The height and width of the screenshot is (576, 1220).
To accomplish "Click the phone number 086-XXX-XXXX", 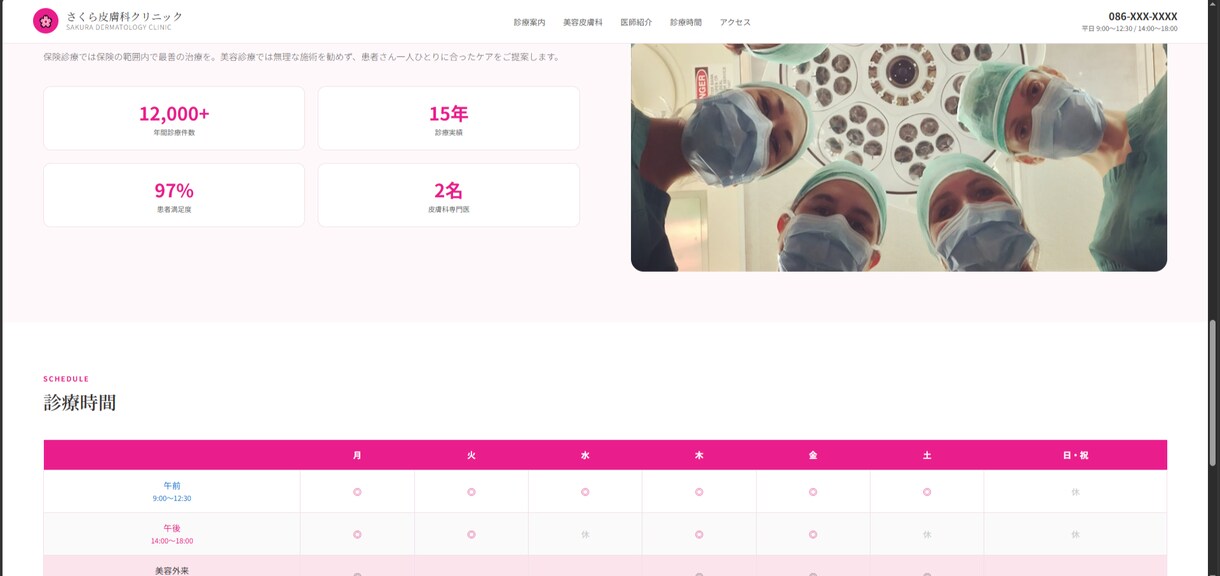I will click(1143, 16).
